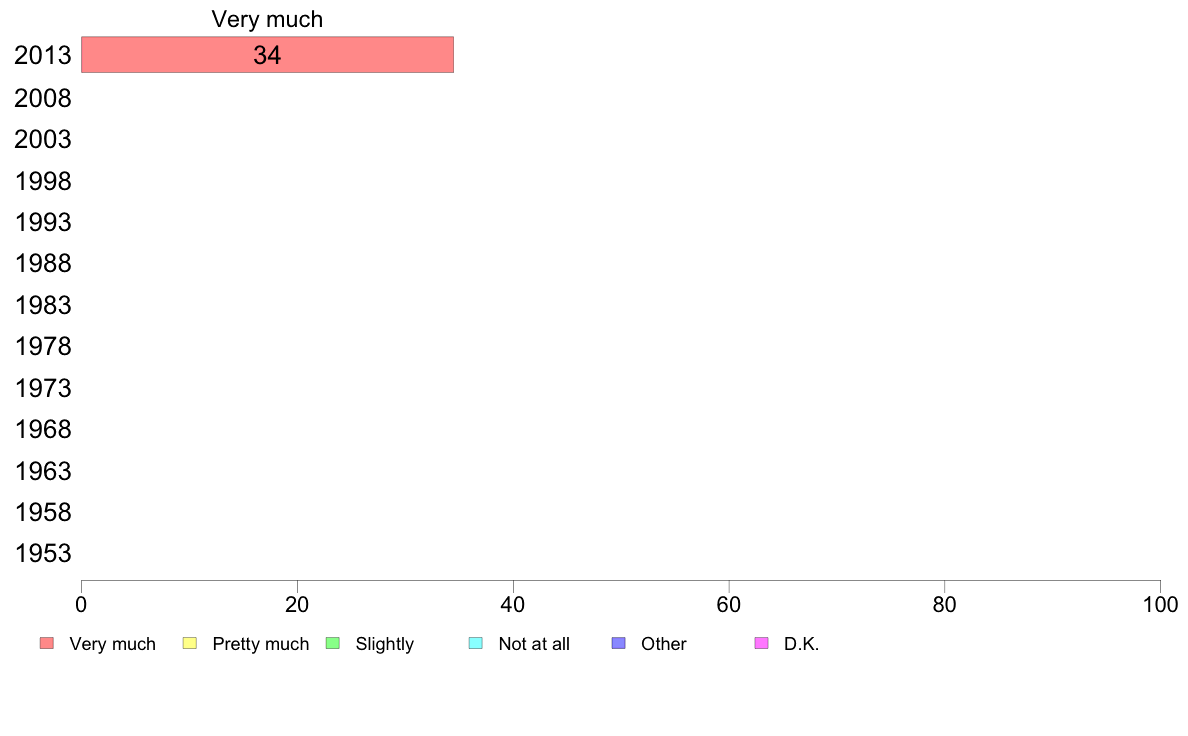Select the 2013 bar showing 34
This screenshot has height=736, width=1188.
click(267, 55)
